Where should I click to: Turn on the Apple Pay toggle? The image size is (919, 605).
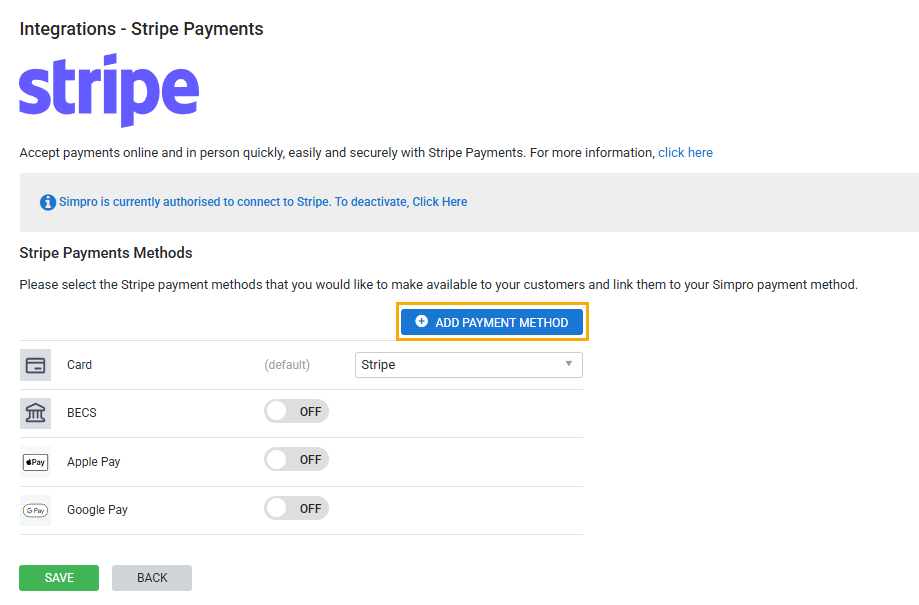tap(296, 460)
